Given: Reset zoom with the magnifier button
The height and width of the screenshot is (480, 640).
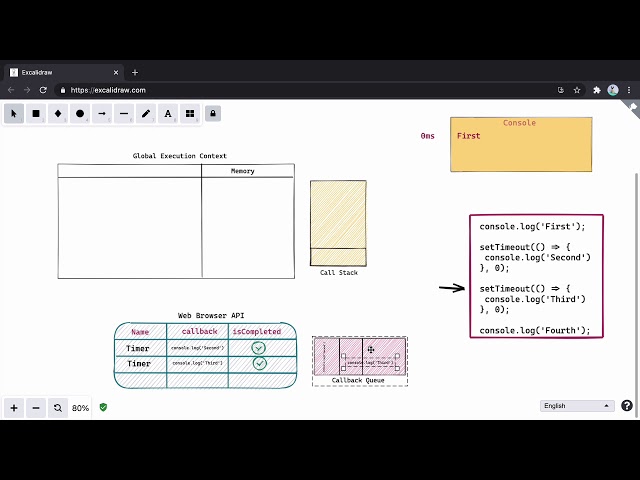Looking at the screenshot, I should (58, 408).
